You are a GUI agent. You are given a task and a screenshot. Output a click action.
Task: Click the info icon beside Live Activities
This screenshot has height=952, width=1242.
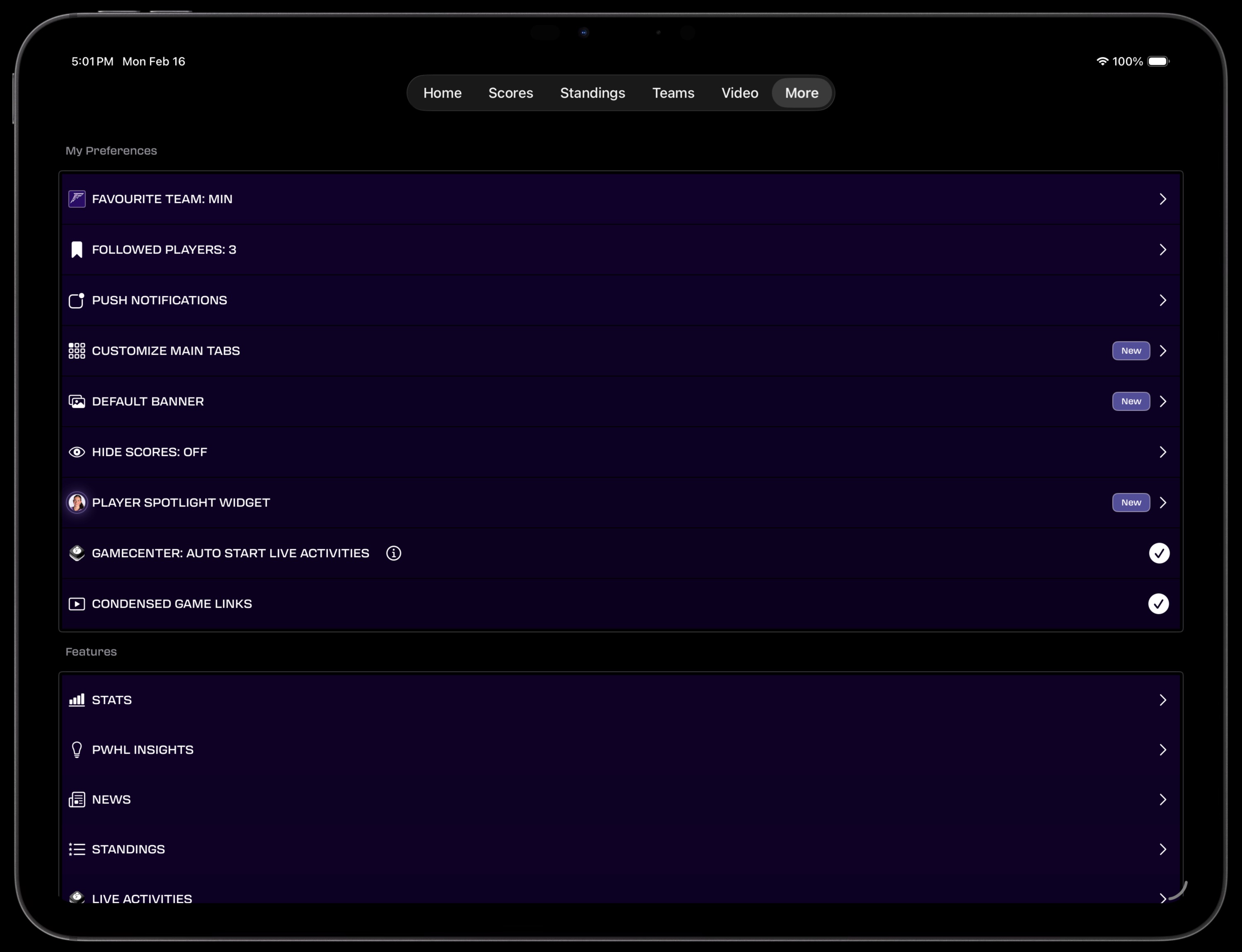(393, 553)
